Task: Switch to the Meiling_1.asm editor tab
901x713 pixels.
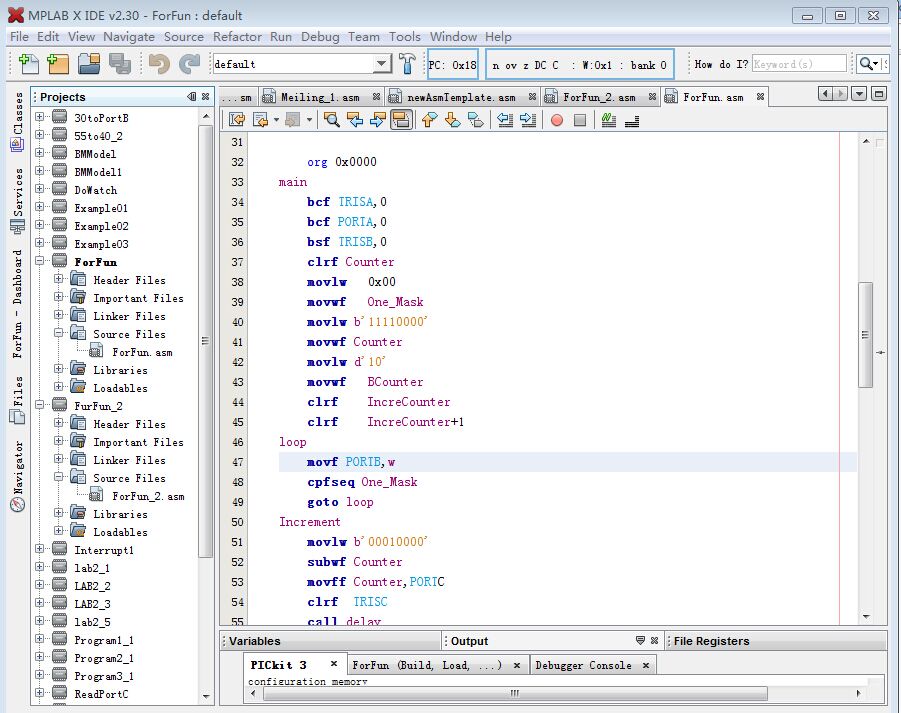Action: [319, 97]
